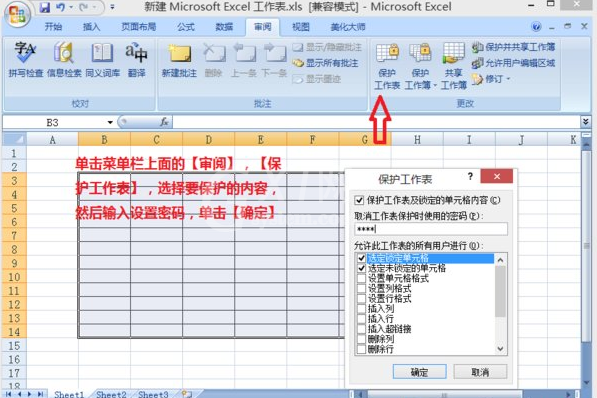Viewport: 597px width, 398px height.
Task: Redo action in quick access toolbar
Action: pyautogui.click(x=83, y=7)
